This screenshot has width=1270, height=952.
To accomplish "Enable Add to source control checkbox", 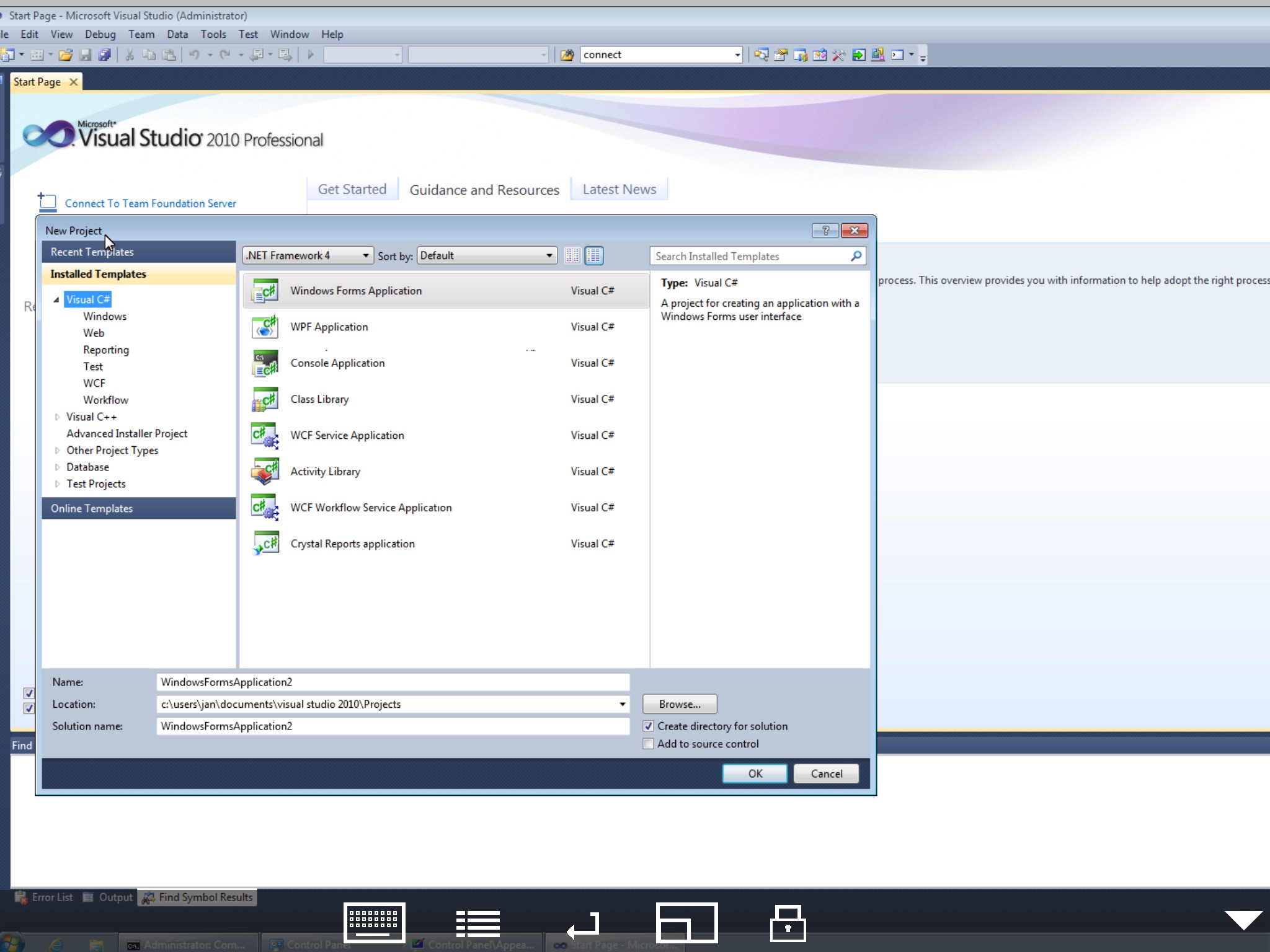I will click(649, 744).
